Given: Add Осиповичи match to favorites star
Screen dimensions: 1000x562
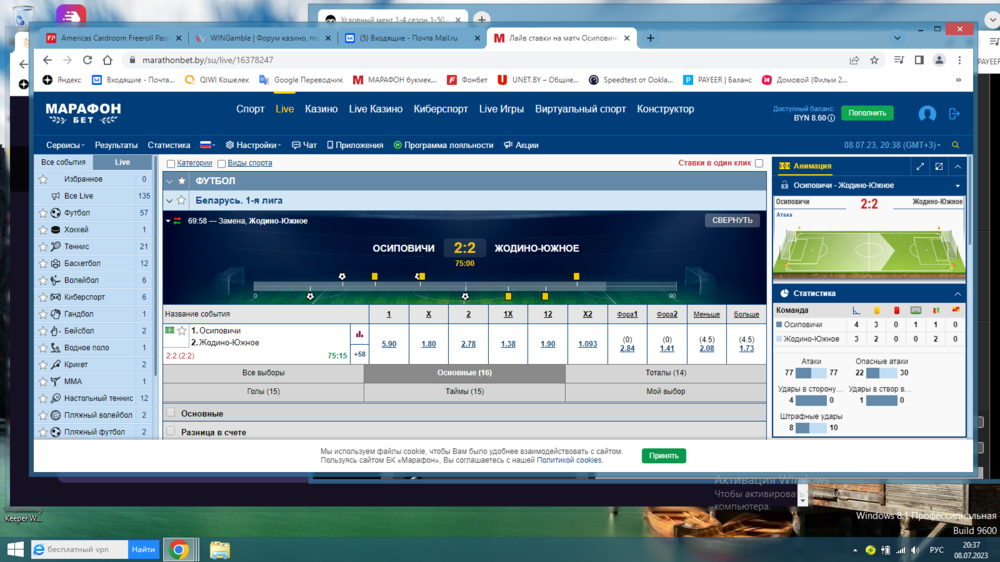Looking at the screenshot, I should (x=182, y=331).
